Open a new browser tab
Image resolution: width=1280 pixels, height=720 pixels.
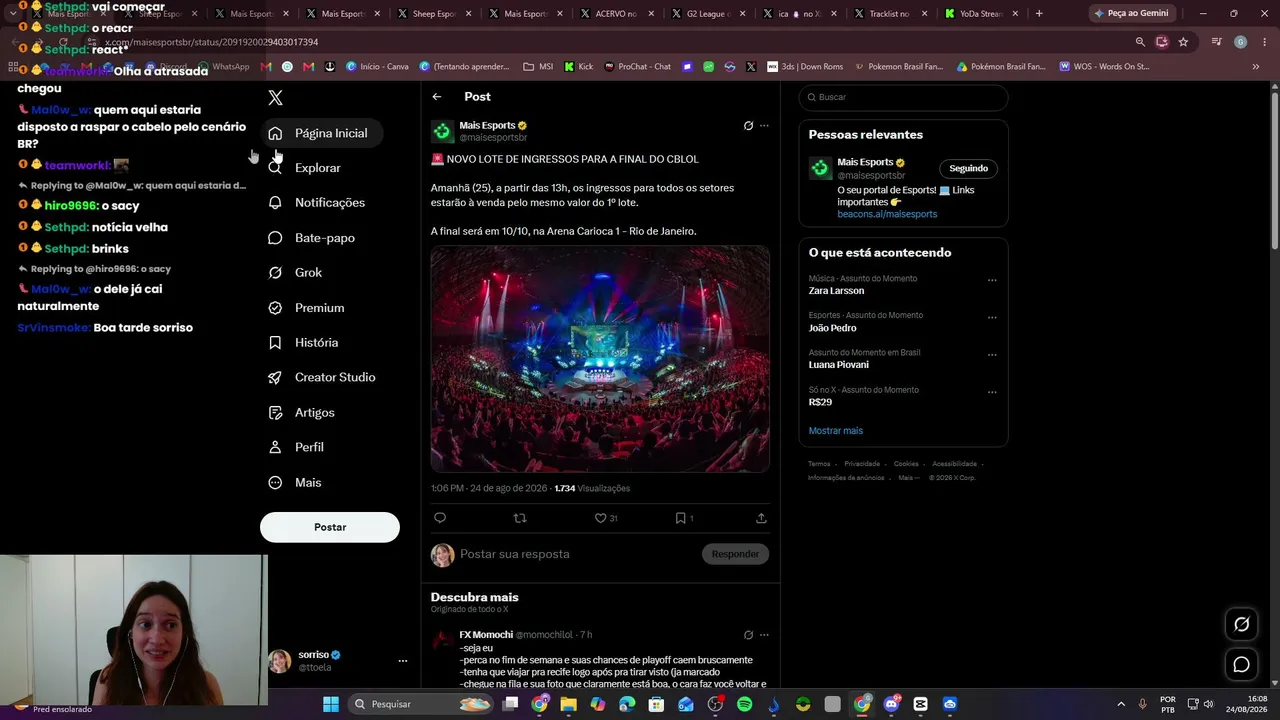(x=1039, y=14)
